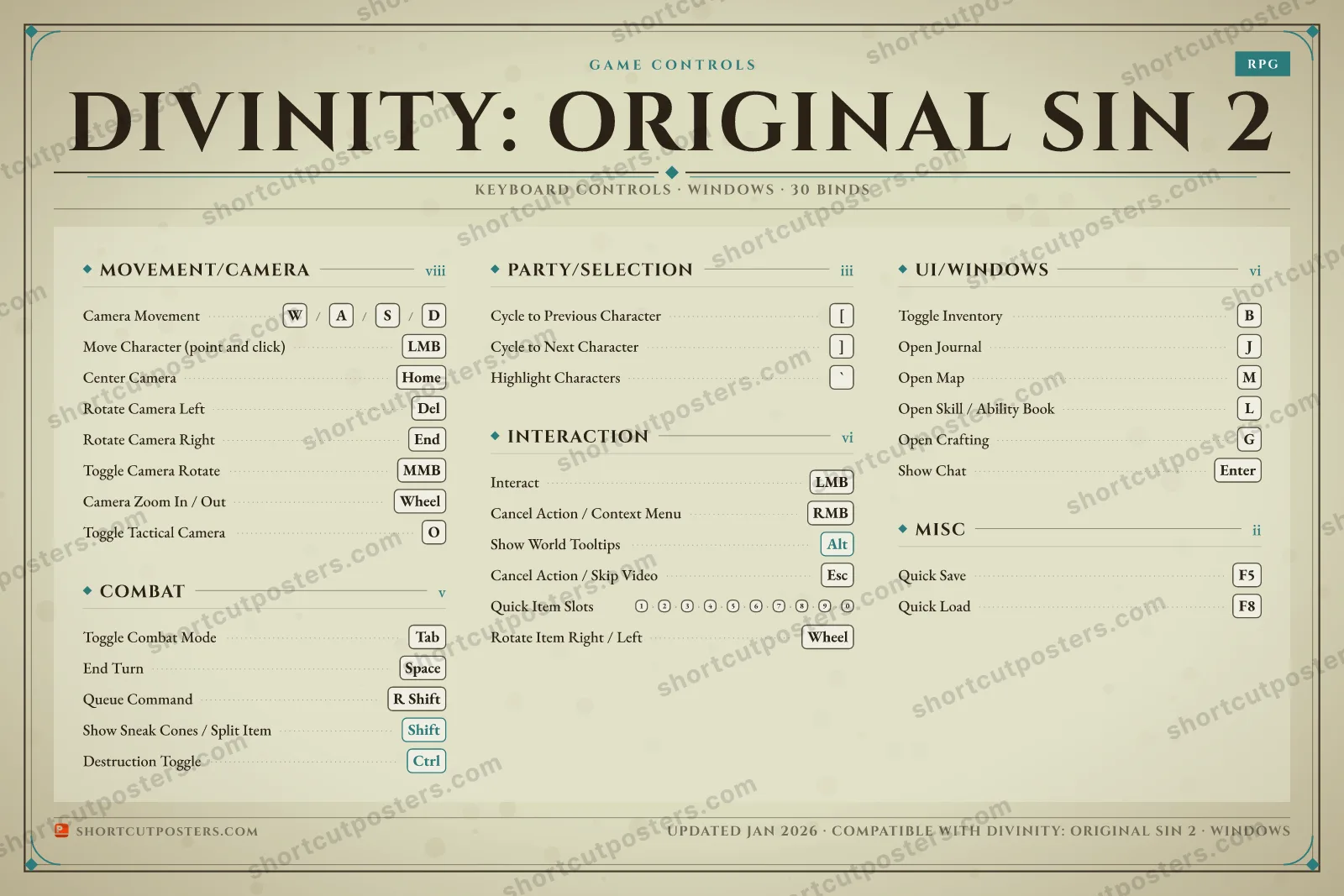Viewport: 1344px width, 896px height.
Task: Click Quick Item Slot number 1
Action: [x=642, y=606]
